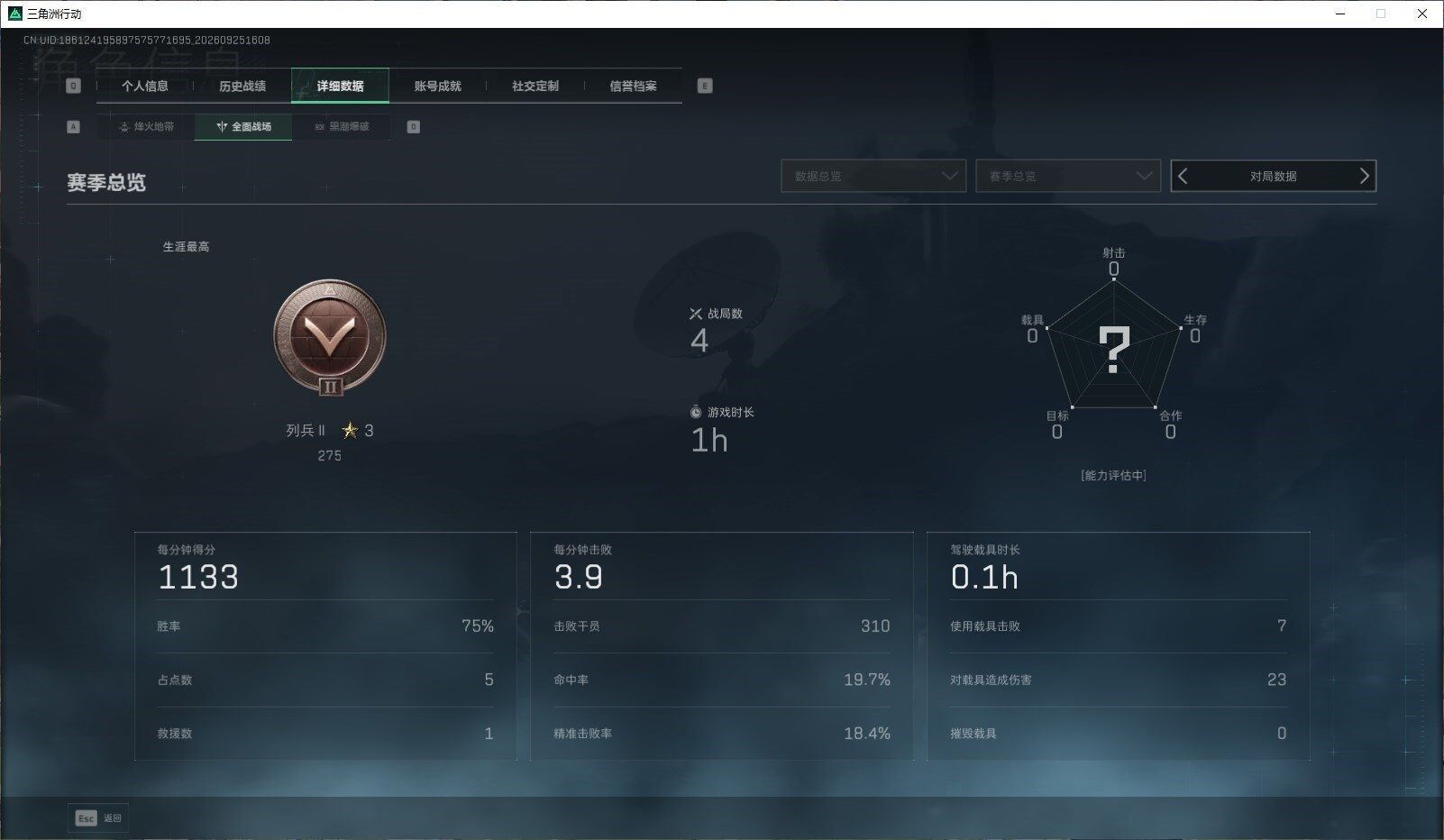
Task: Click the 驾驶载具时长 value 0.1h
Action: pyautogui.click(x=984, y=577)
